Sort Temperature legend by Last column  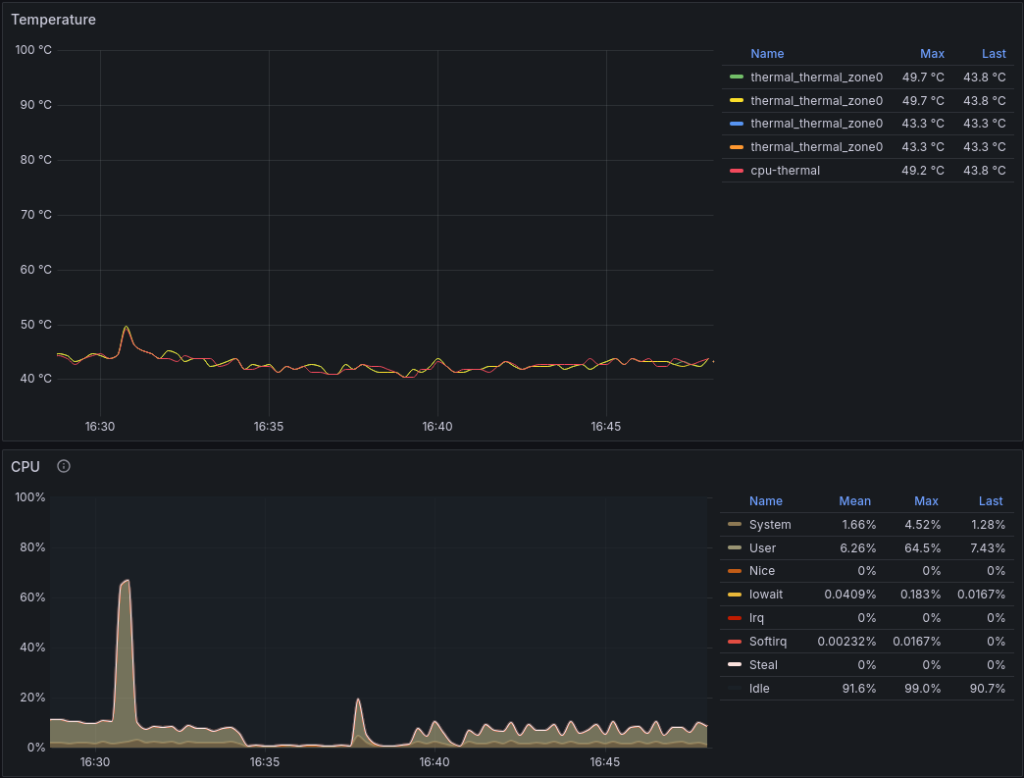pyautogui.click(x=992, y=54)
